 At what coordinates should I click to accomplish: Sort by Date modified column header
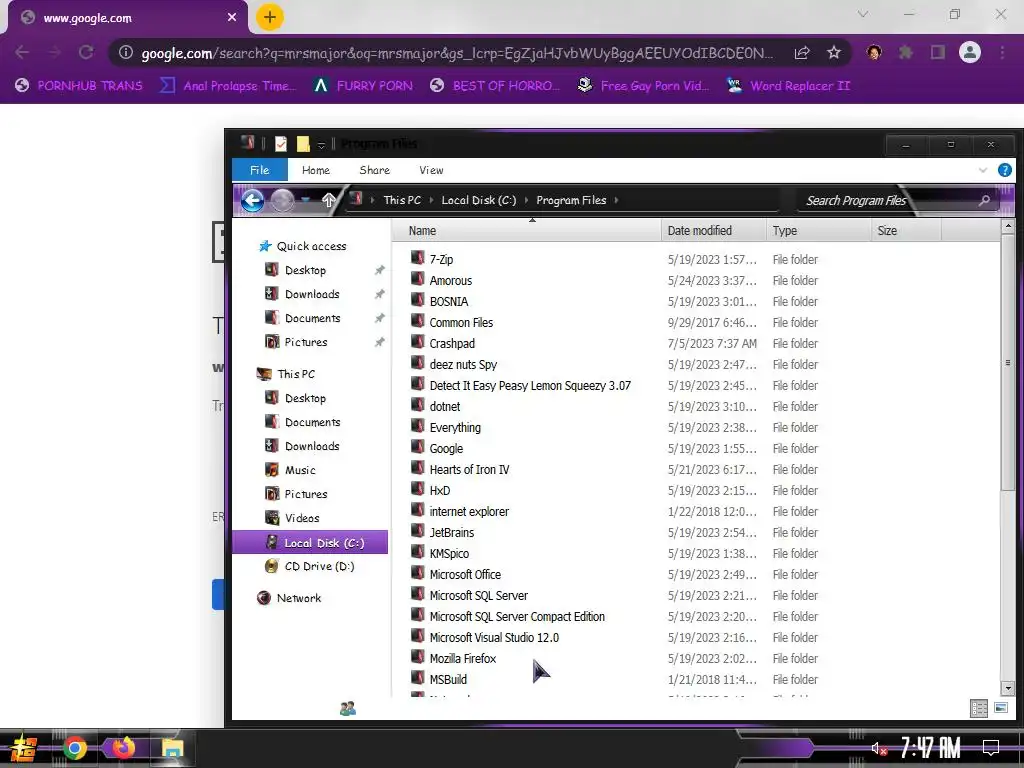pos(713,231)
